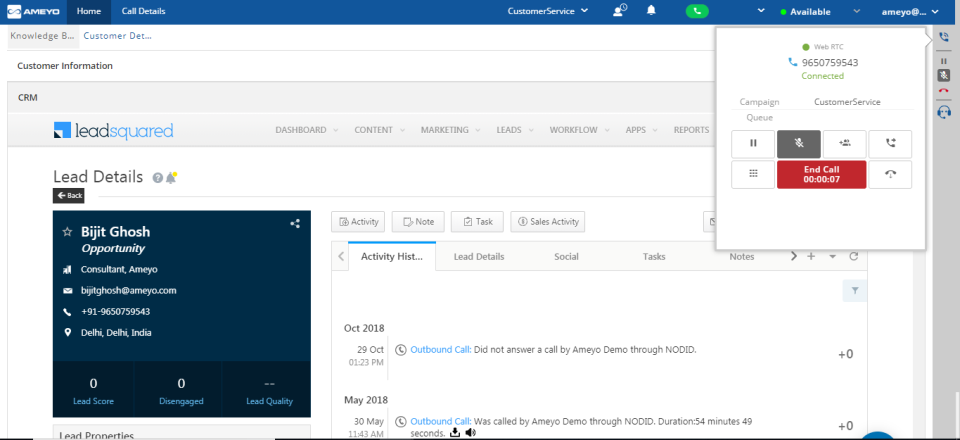This screenshot has width=960, height=440.
Task: Add a new tab with the plus icon
Action: point(811,256)
